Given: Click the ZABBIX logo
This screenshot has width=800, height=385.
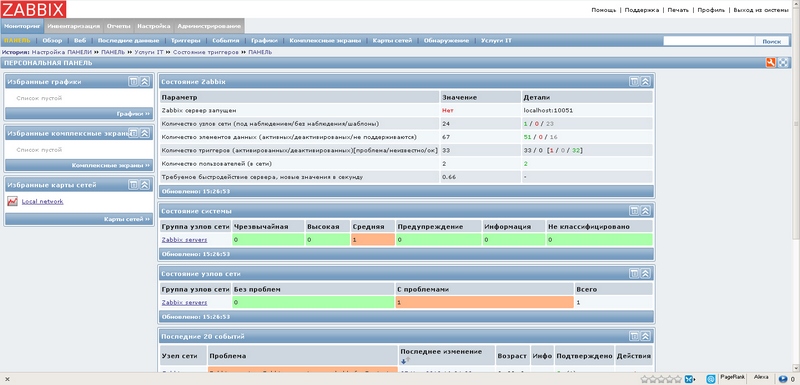Looking at the screenshot, I should [x=33, y=9].
